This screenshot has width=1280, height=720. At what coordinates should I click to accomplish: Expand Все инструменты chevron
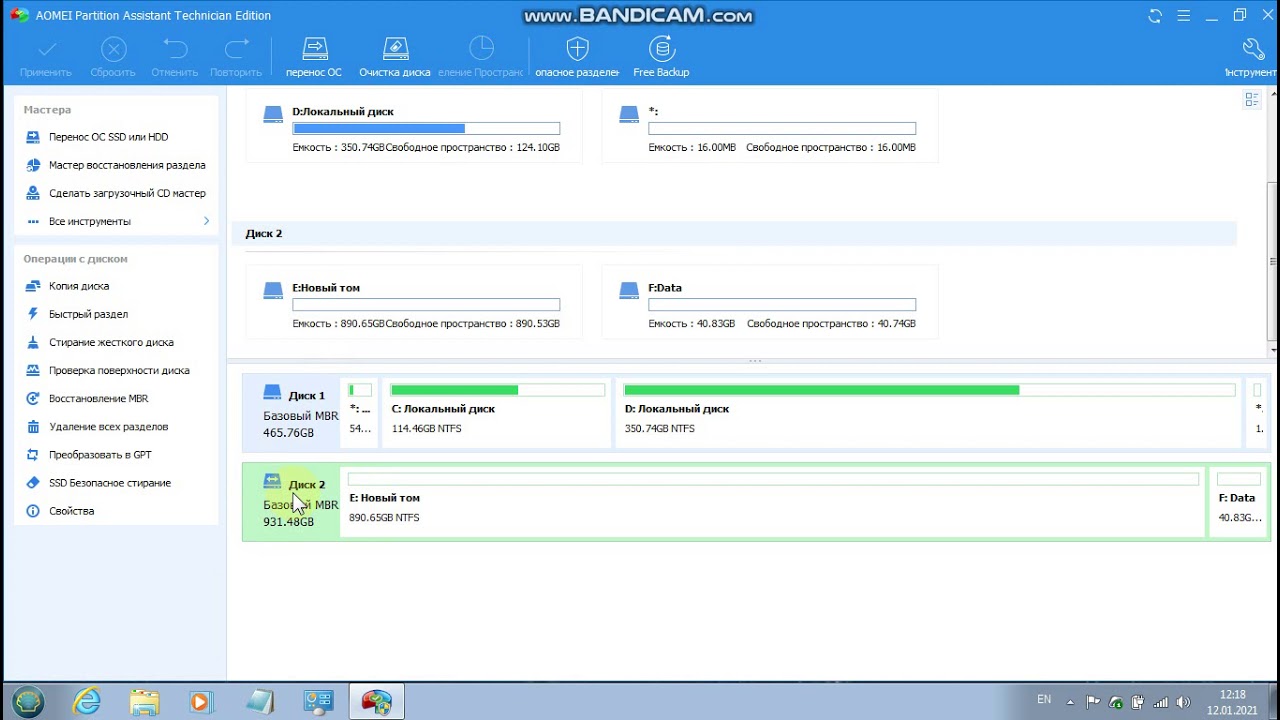[207, 221]
